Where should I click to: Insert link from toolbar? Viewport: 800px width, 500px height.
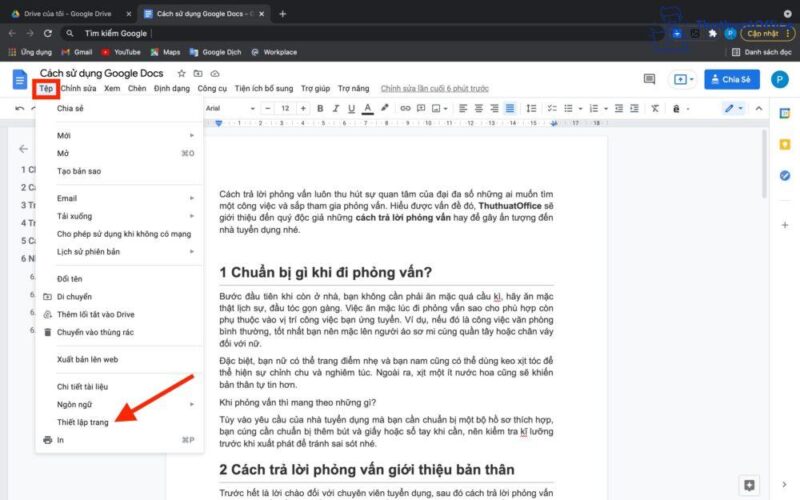coord(405,108)
